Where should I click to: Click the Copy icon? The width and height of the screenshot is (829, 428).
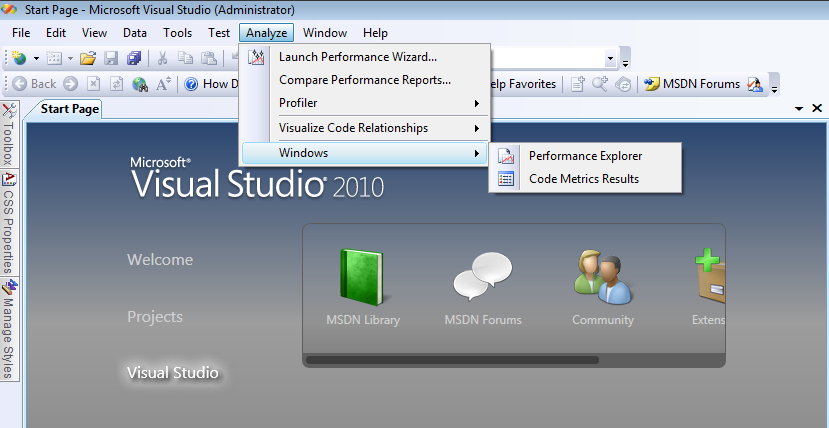(185, 58)
